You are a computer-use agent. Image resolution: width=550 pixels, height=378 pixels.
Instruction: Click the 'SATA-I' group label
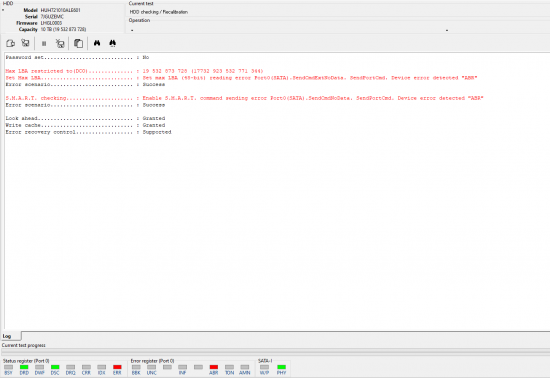click(265, 361)
